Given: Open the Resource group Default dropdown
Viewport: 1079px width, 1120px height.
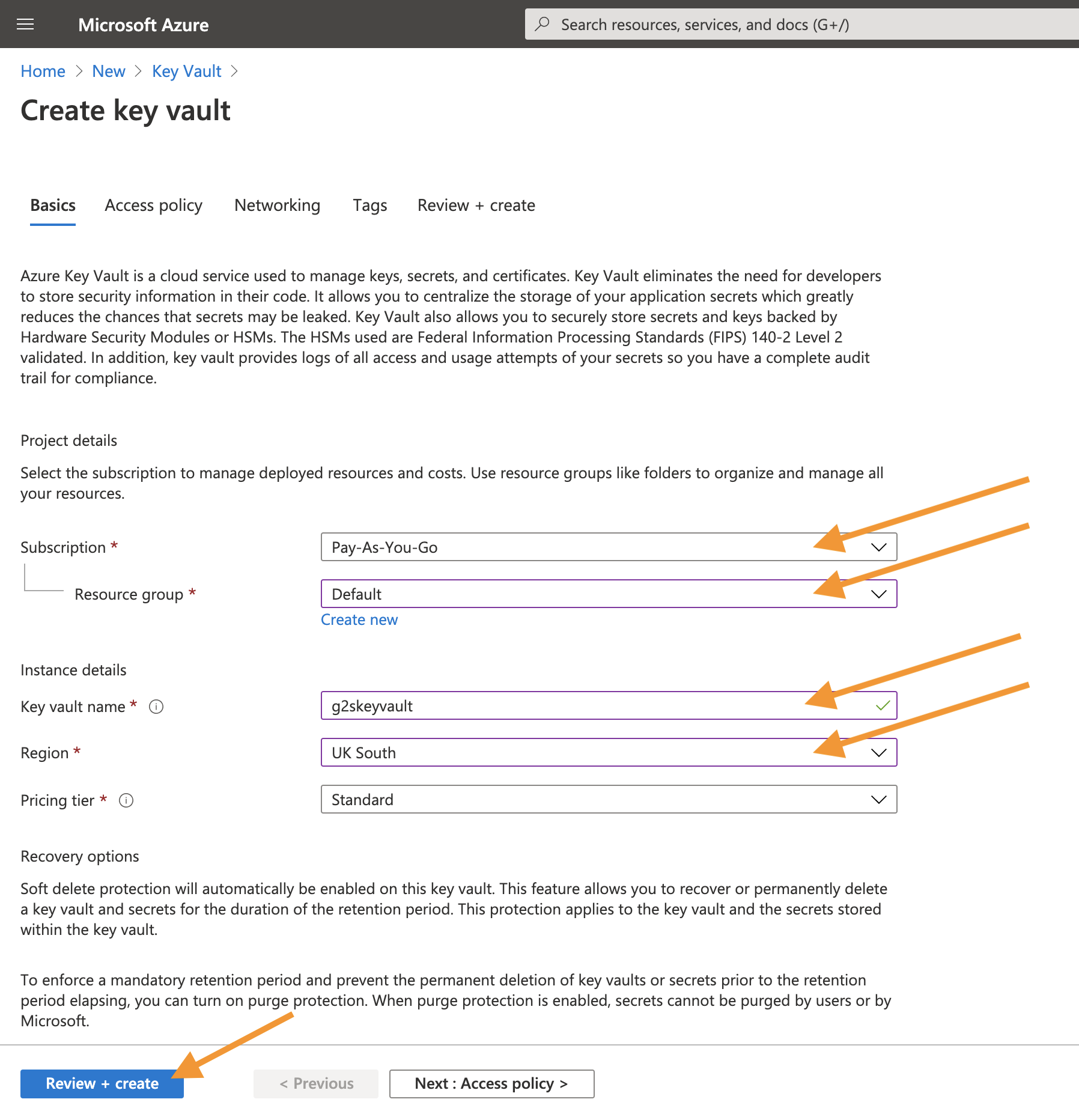Looking at the screenshot, I should 609,594.
